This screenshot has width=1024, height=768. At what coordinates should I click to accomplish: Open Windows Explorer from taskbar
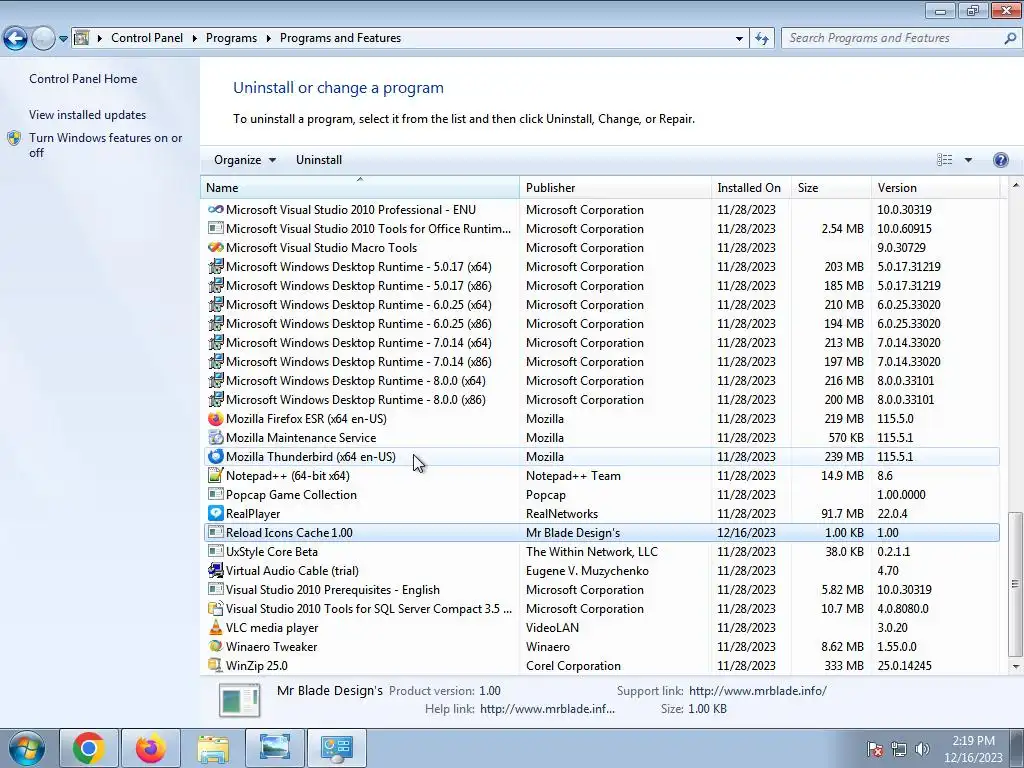pos(213,748)
